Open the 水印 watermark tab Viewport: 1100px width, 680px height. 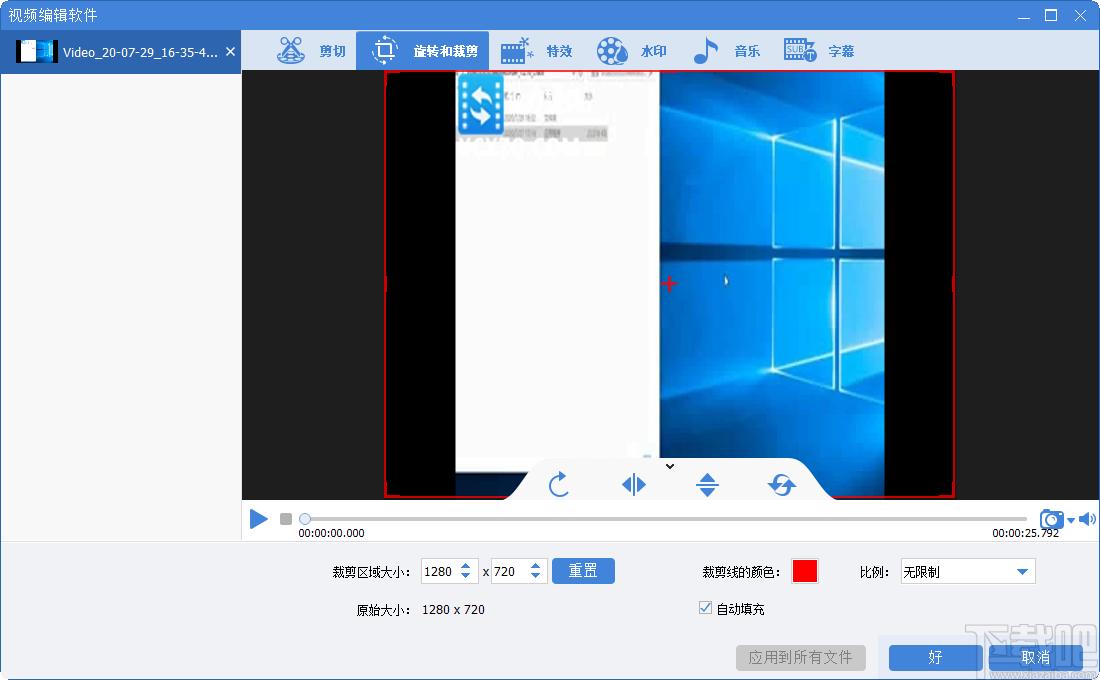631,51
